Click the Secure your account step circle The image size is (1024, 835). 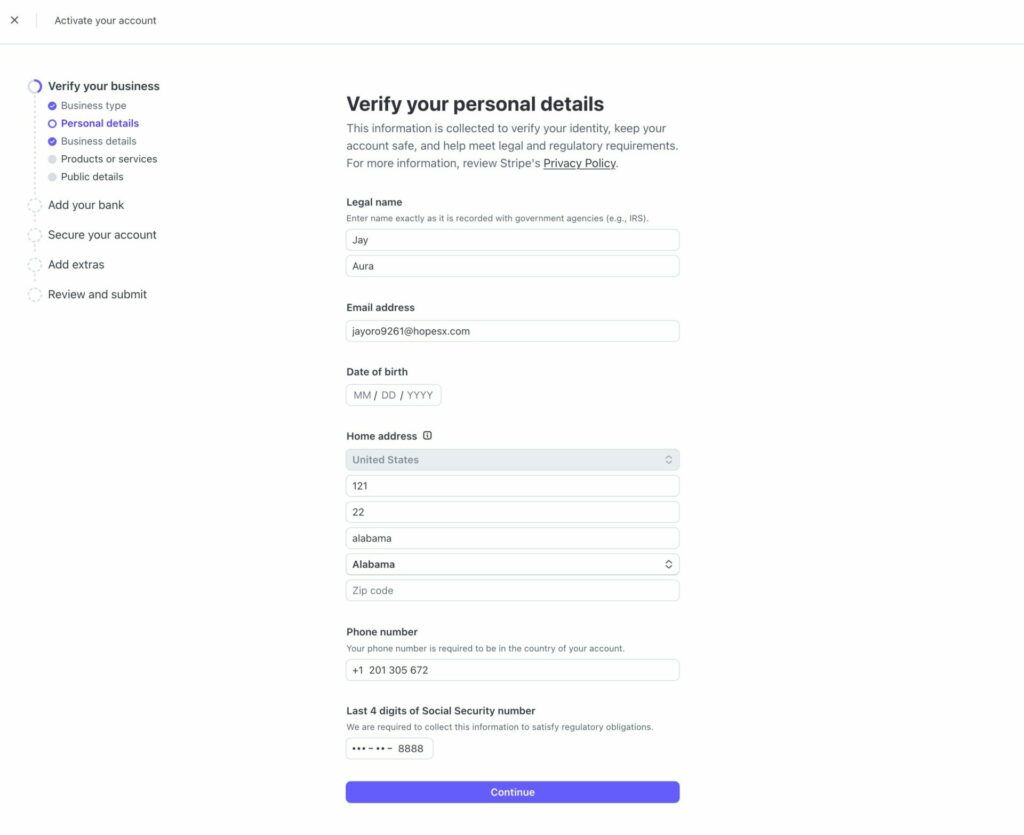tap(35, 236)
